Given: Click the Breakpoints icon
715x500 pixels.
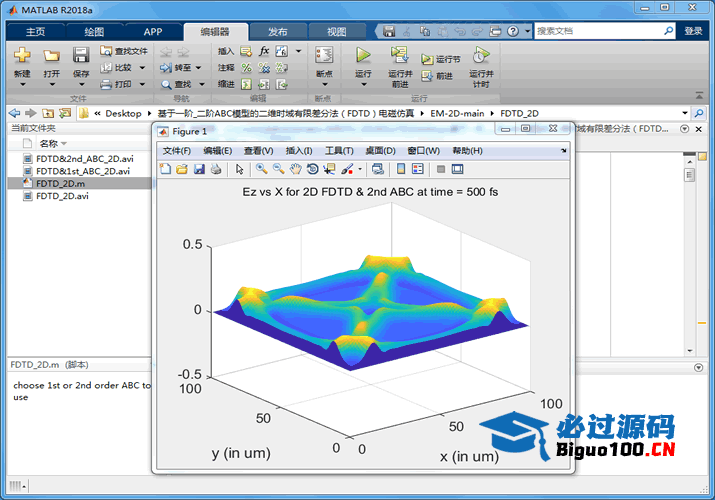Looking at the screenshot, I should click(x=324, y=55).
